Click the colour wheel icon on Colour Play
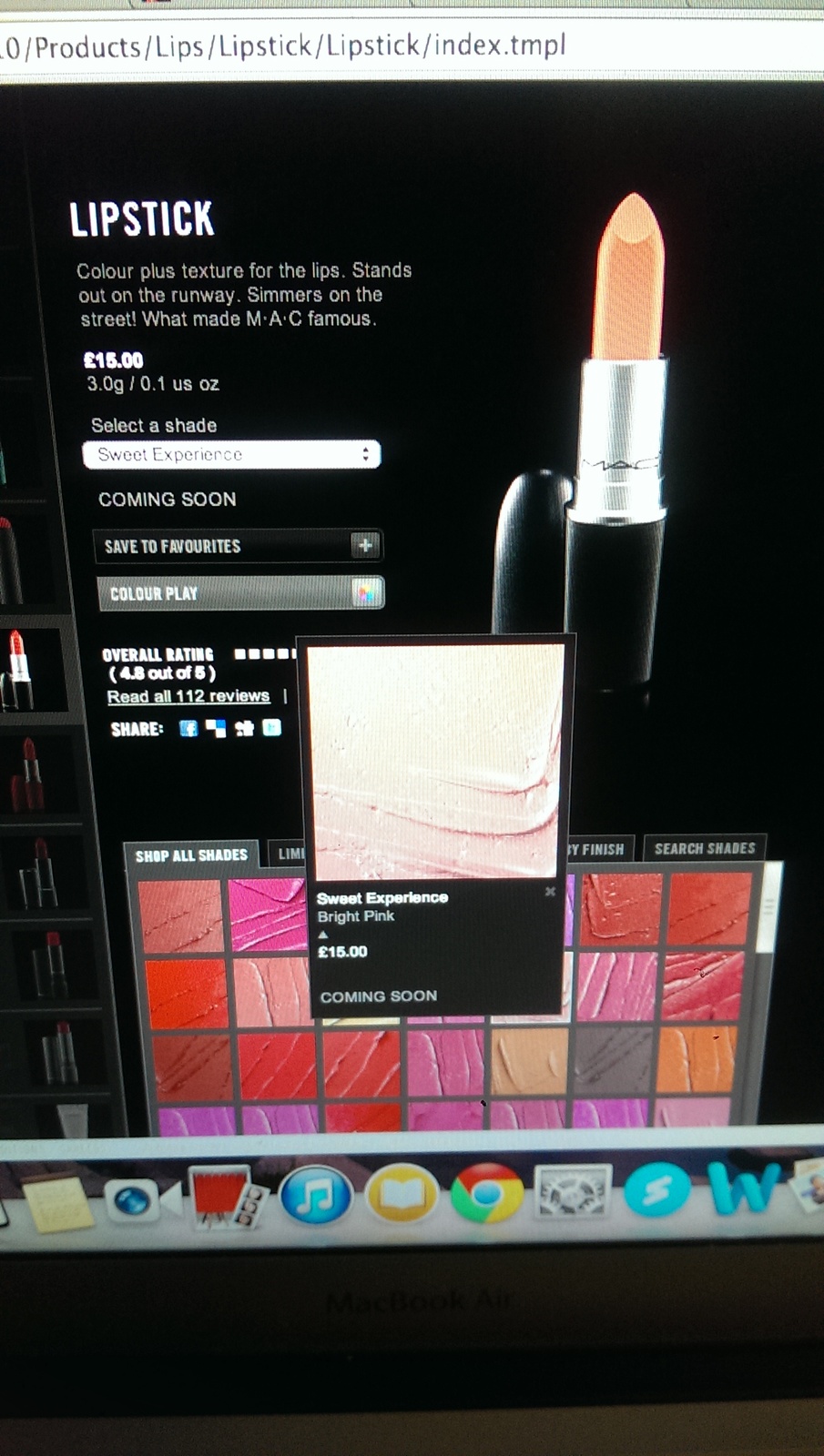The image size is (824, 1456). click(366, 592)
